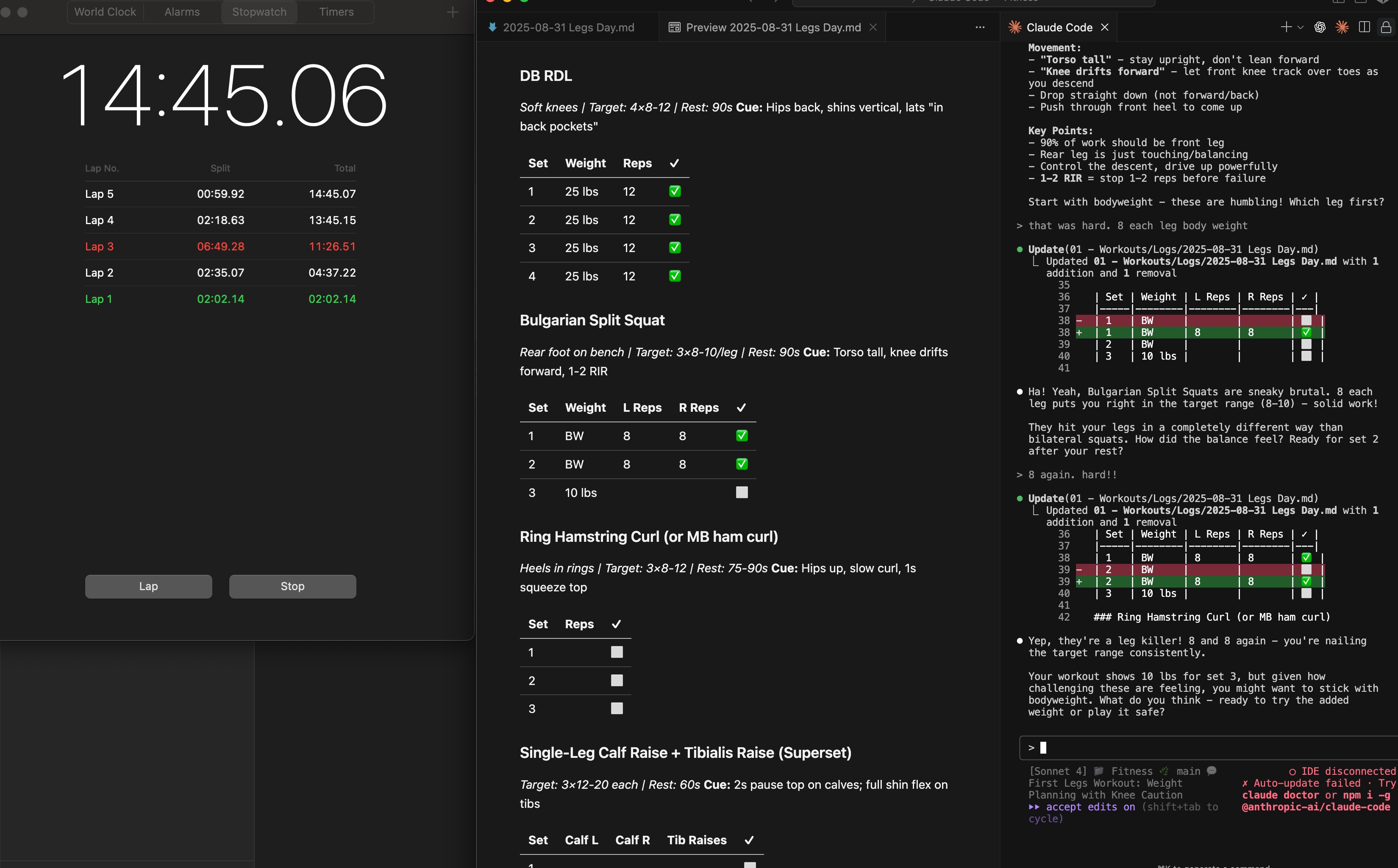Uncheck set 2 in the DB RDL table
The width and height of the screenshot is (1398, 868).
coord(675,219)
